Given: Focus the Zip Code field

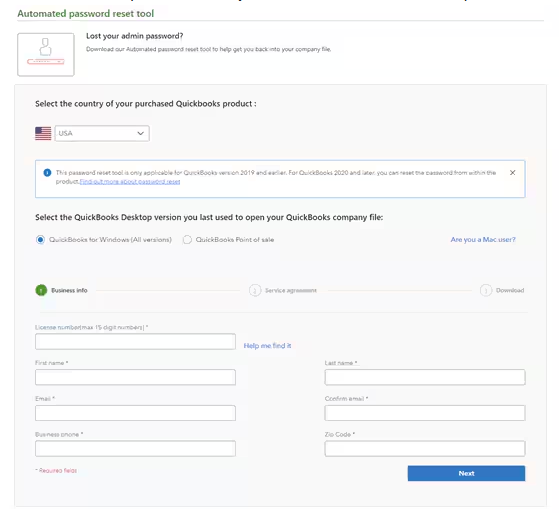Looking at the screenshot, I should point(425,448).
